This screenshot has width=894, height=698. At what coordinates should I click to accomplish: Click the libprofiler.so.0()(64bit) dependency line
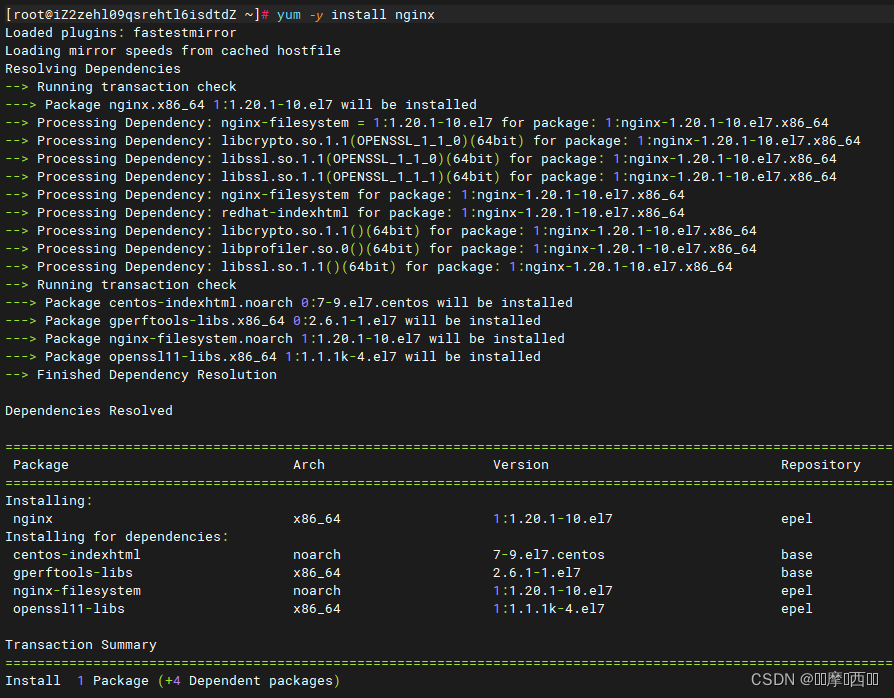pyautogui.click(x=381, y=249)
